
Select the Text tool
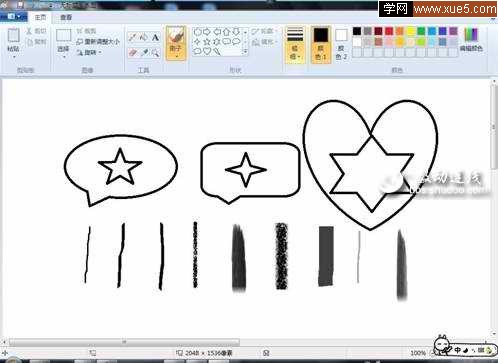(x=155, y=38)
